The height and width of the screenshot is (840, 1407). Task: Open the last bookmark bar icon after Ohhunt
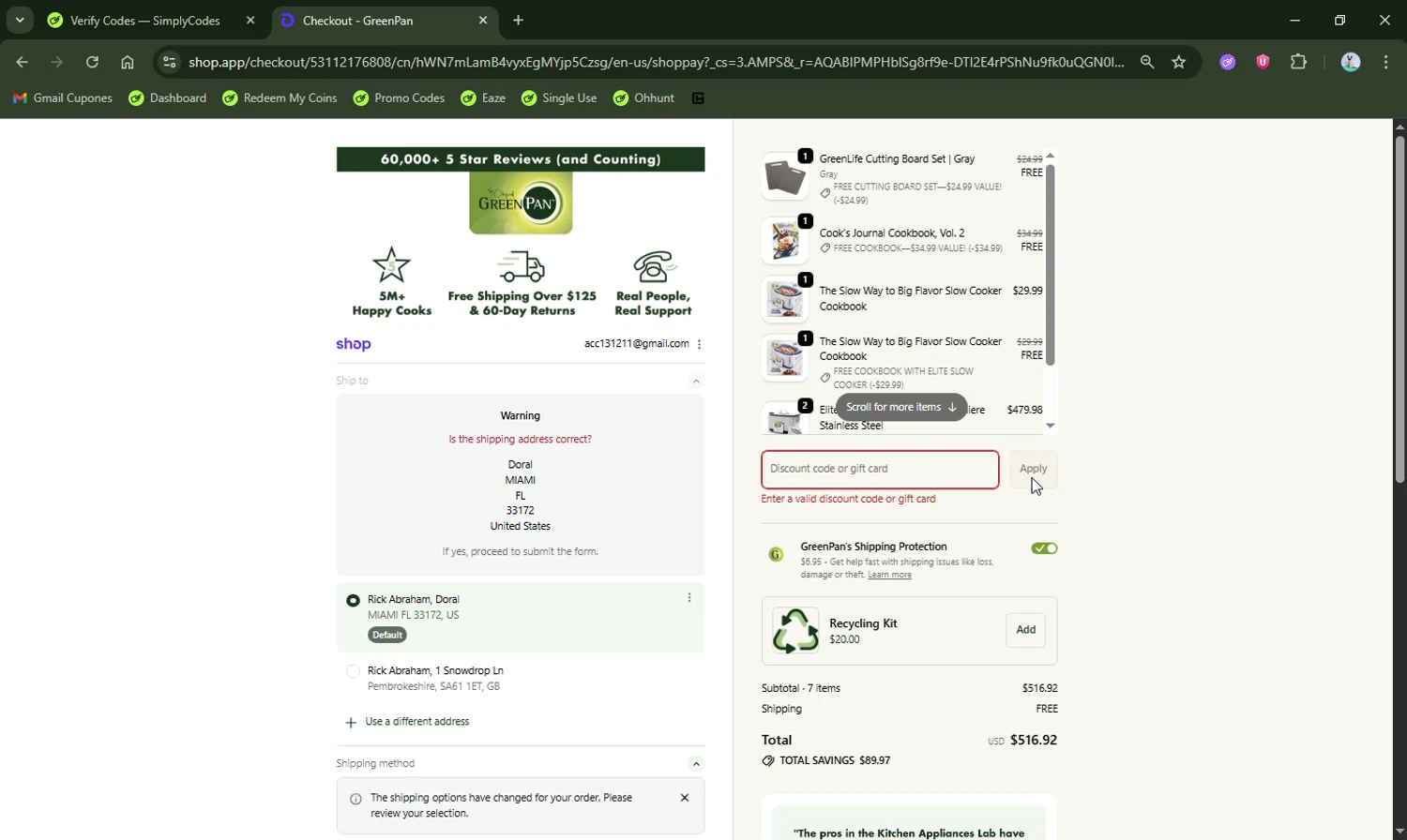click(698, 97)
